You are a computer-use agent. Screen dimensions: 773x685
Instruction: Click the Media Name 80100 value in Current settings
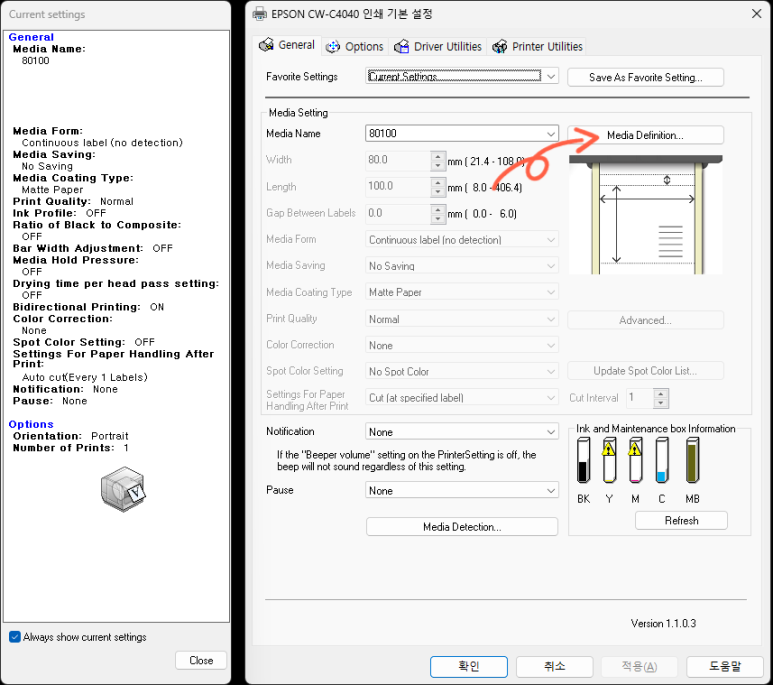(x=35, y=61)
